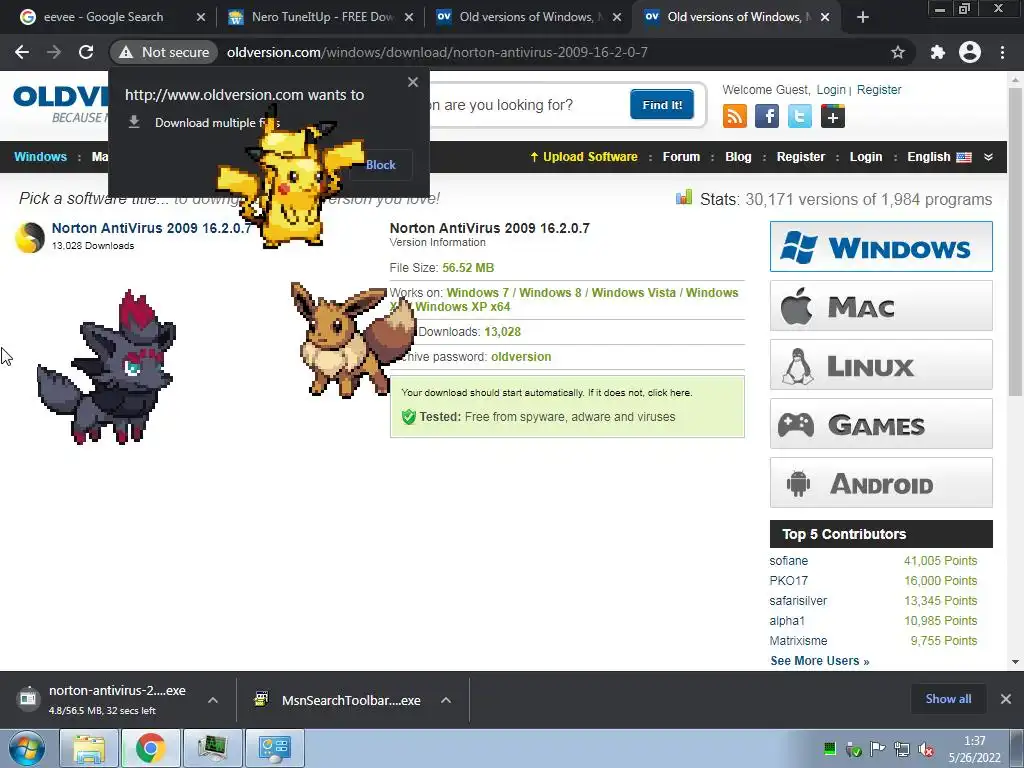Screen dimensions: 1024x768
Task: Switch to Nero TuneItUp tab
Action: tap(320, 17)
